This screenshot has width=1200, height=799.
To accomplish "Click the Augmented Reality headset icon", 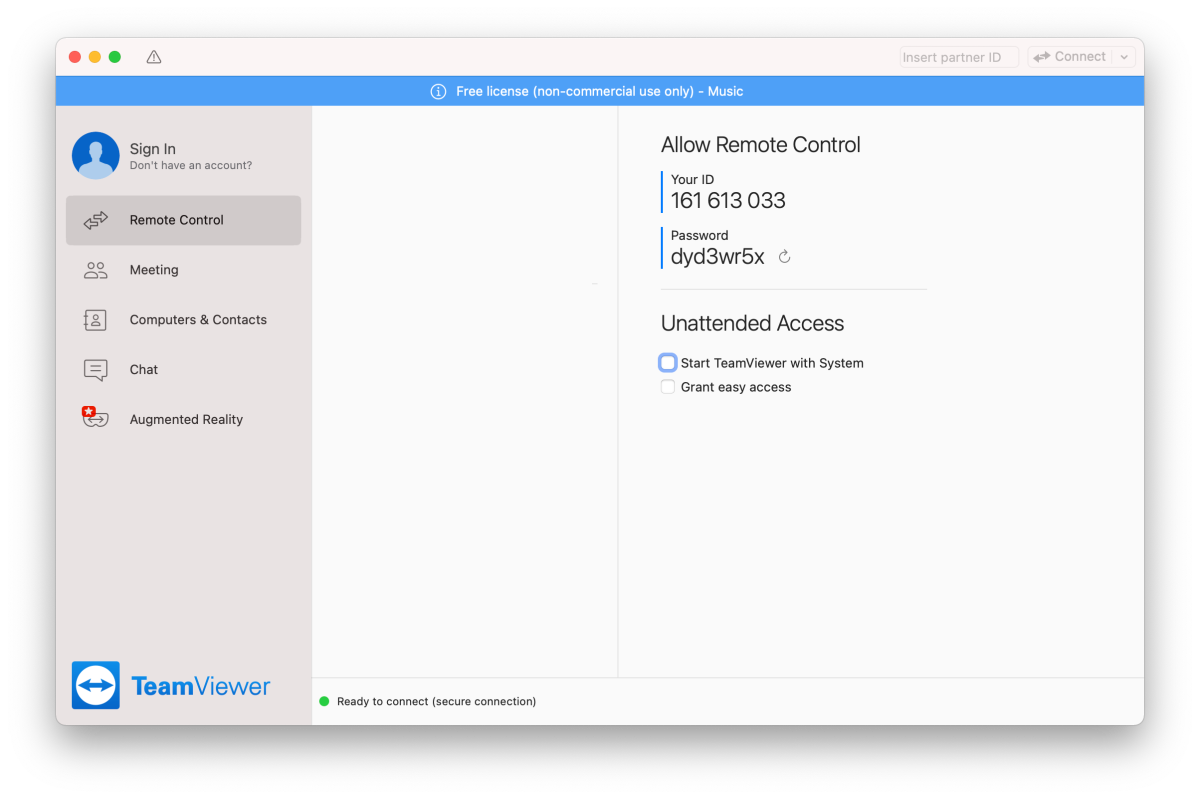I will pyautogui.click(x=95, y=418).
